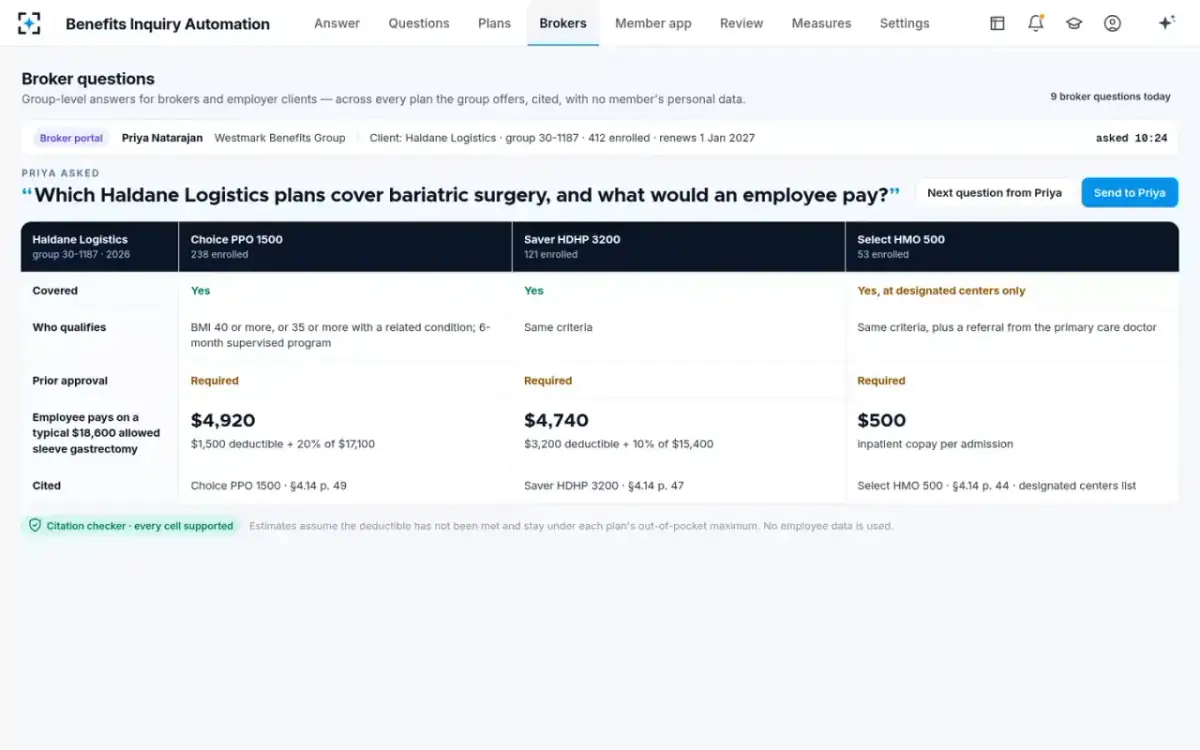Click Same criteria plus referral text

[1007, 327]
